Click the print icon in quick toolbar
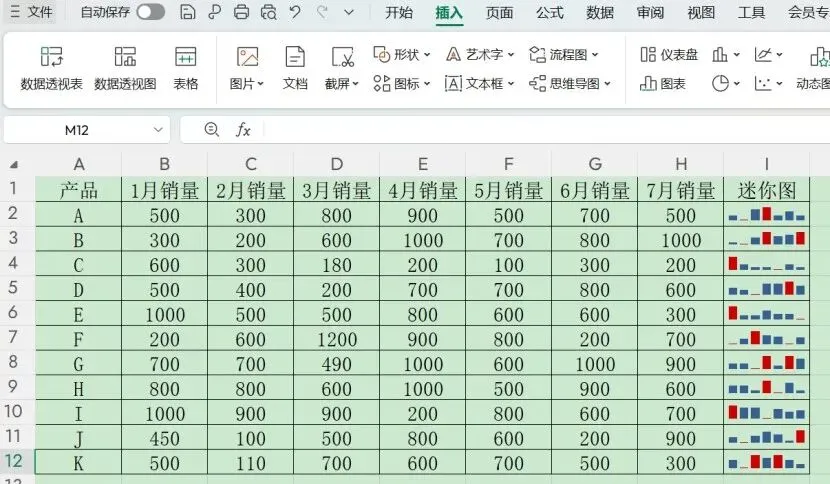The image size is (830, 484). click(x=241, y=12)
